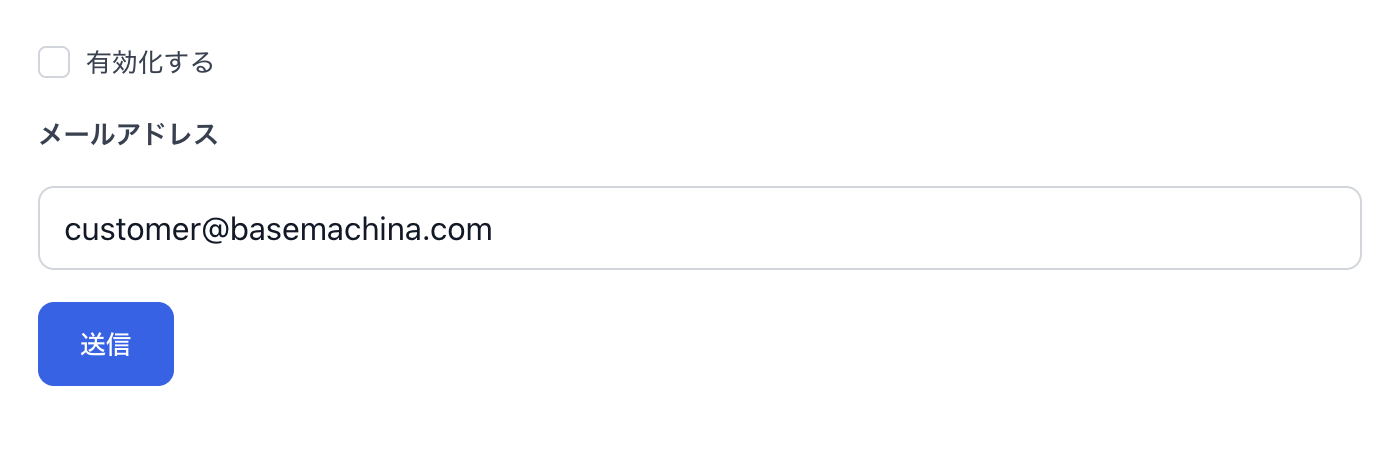
Task: Toggle the activation checkbox on
Action: coord(54,62)
